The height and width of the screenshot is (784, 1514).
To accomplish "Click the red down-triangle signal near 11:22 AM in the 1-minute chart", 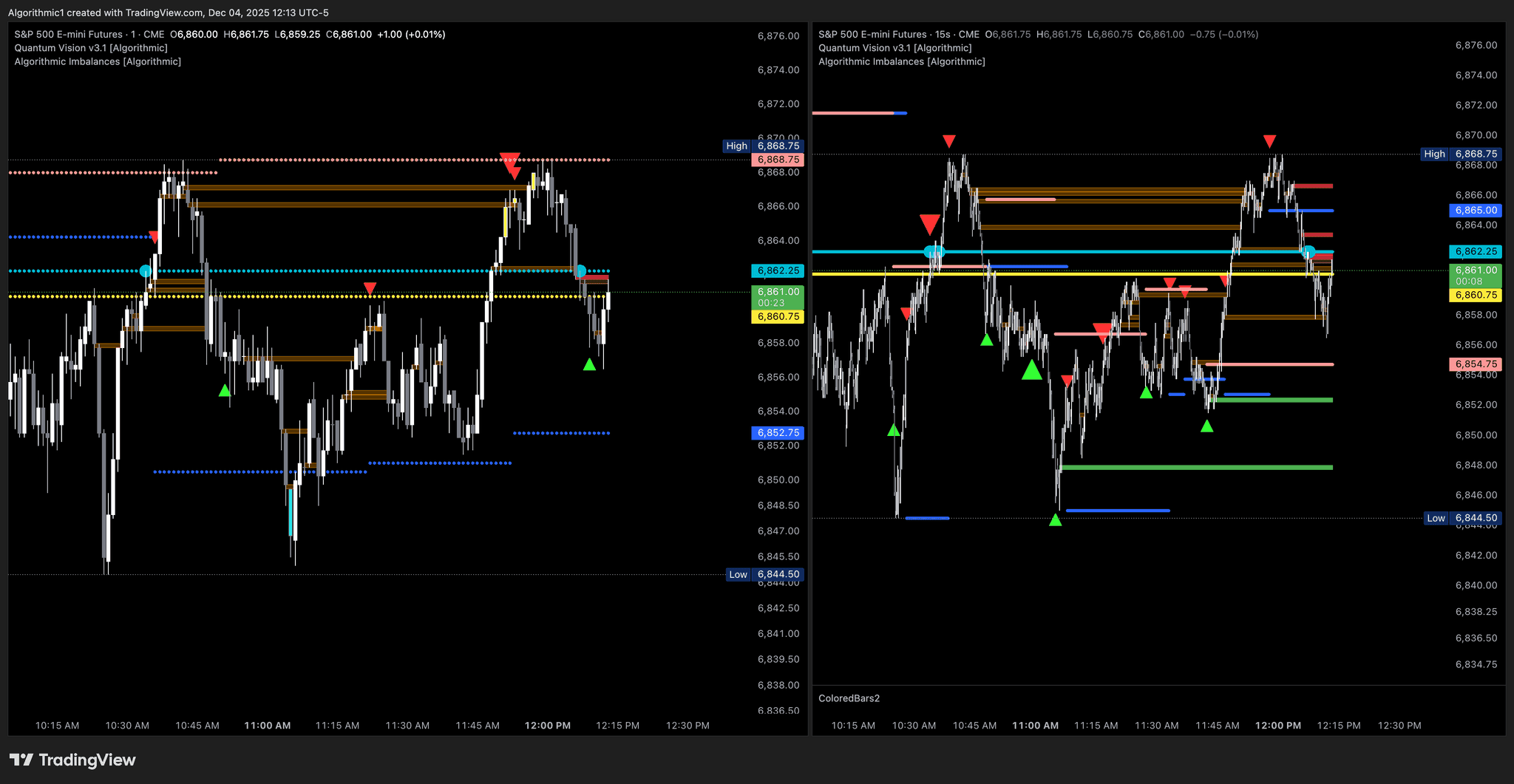I will point(370,288).
